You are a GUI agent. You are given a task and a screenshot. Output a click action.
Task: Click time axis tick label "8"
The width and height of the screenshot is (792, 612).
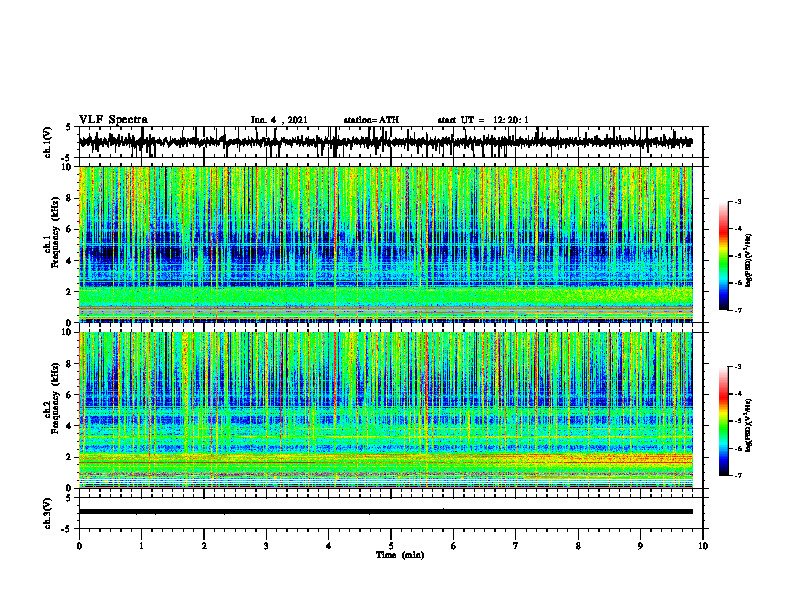pos(578,546)
